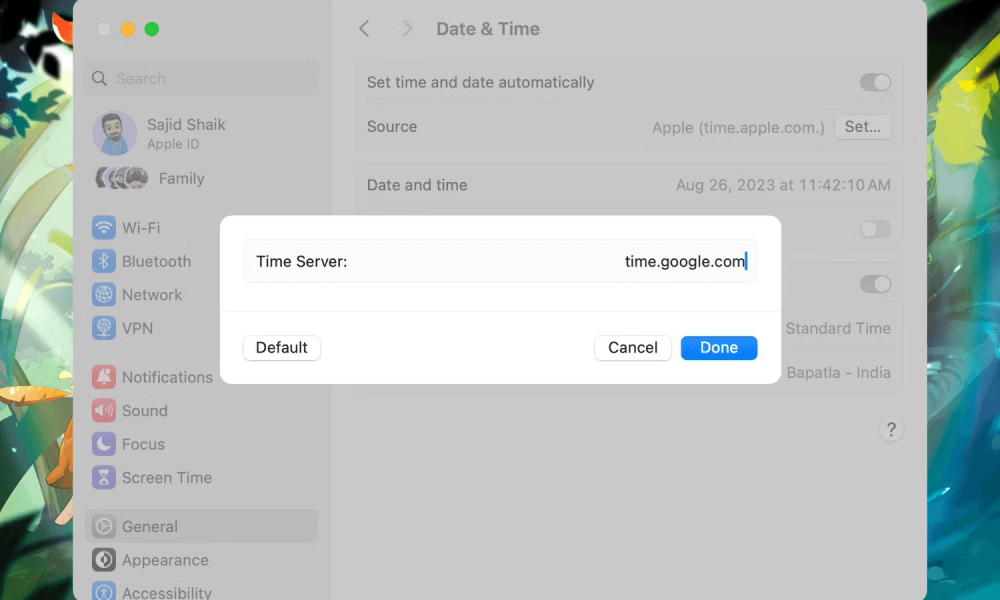Viewport: 1000px width, 600px height.
Task: Click the General gear icon
Action: pyautogui.click(x=104, y=526)
